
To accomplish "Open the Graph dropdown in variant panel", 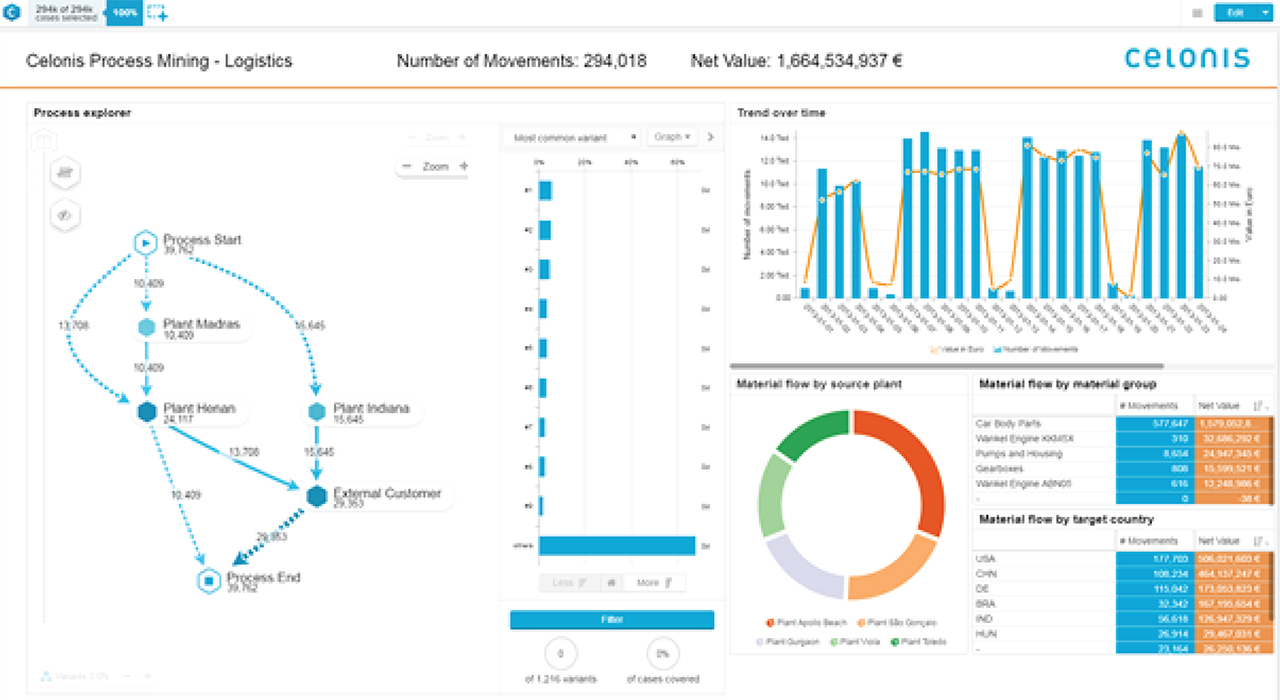I will coord(669,137).
